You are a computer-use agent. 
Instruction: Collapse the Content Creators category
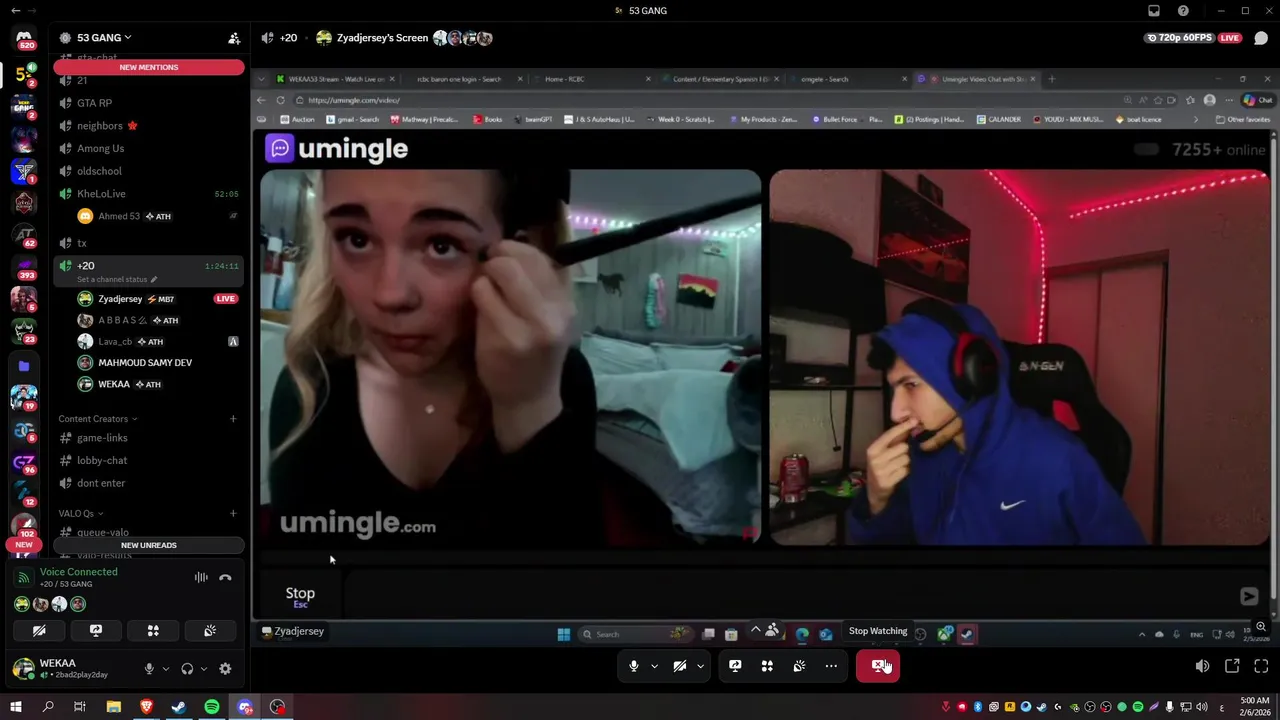[x=97, y=419]
